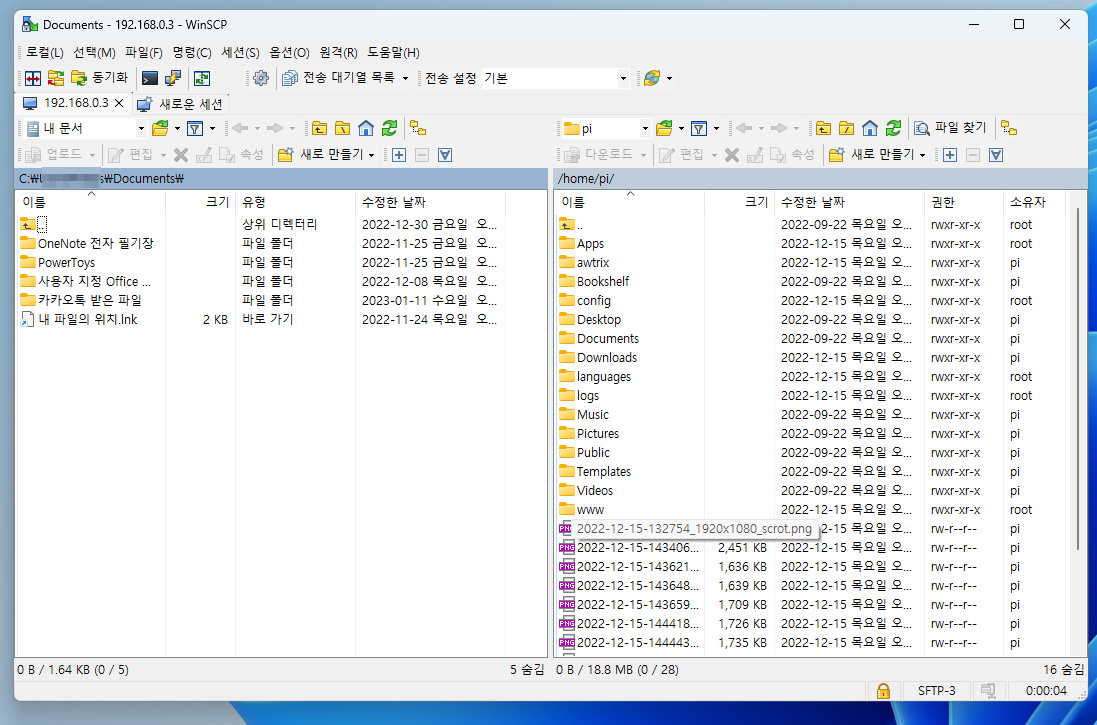This screenshot has height=725, width=1097.
Task: Click the settings gear icon in toolbar
Action: click(x=260, y=77)
